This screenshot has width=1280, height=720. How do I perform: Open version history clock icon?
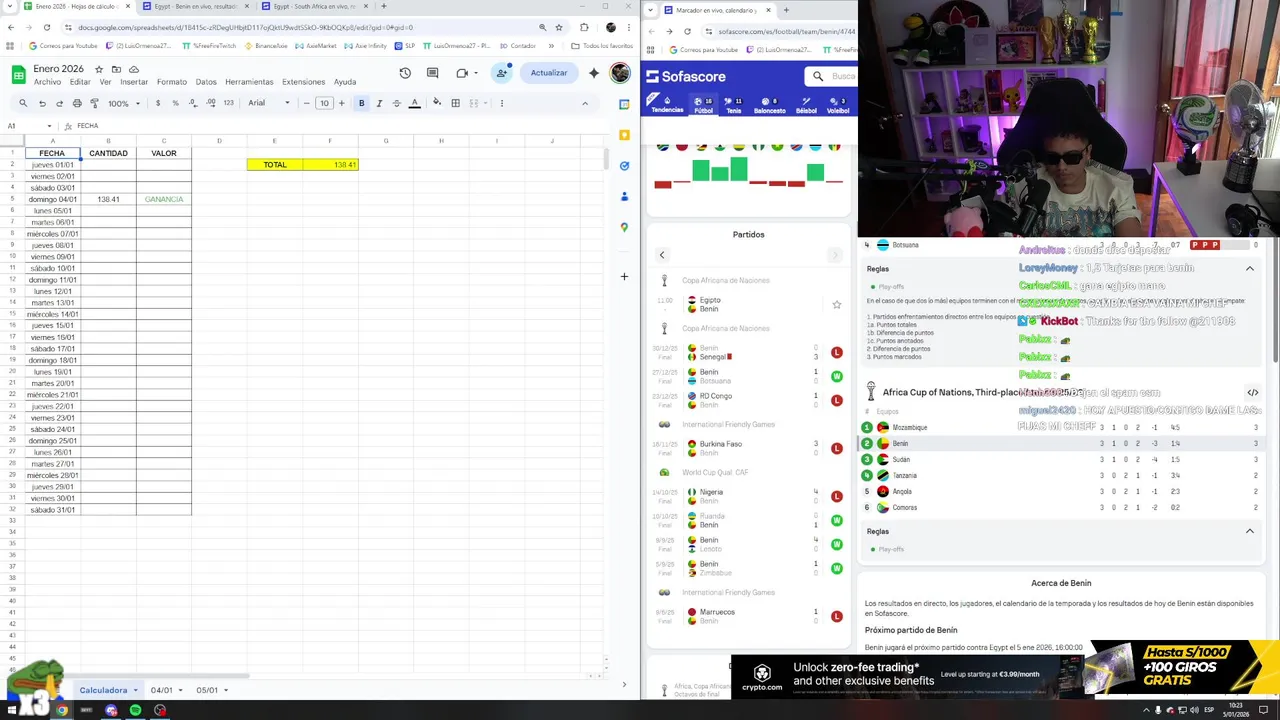coord(405,73)
